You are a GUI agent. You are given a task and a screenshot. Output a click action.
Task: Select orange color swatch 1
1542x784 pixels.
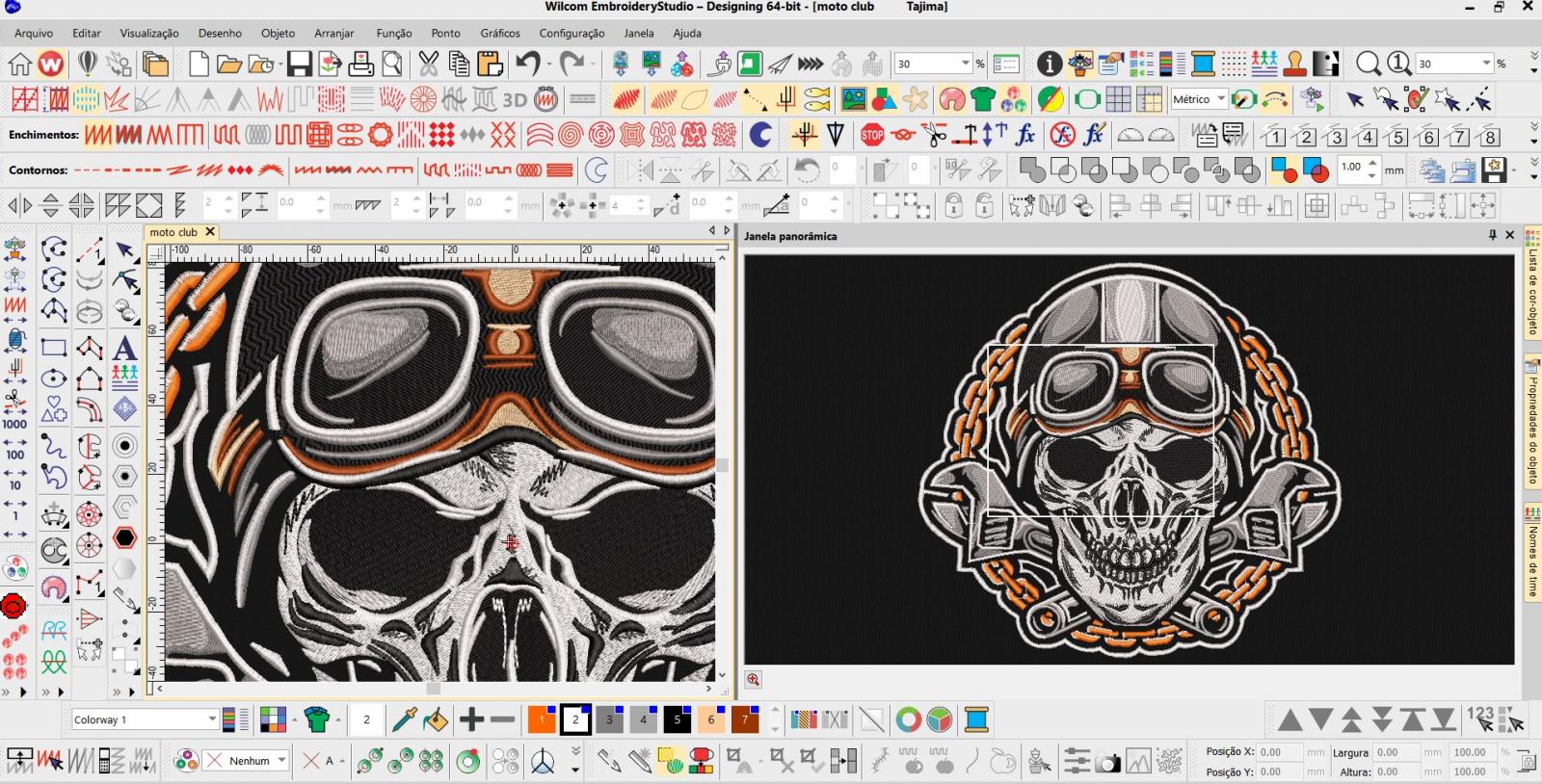pos(542,719)
